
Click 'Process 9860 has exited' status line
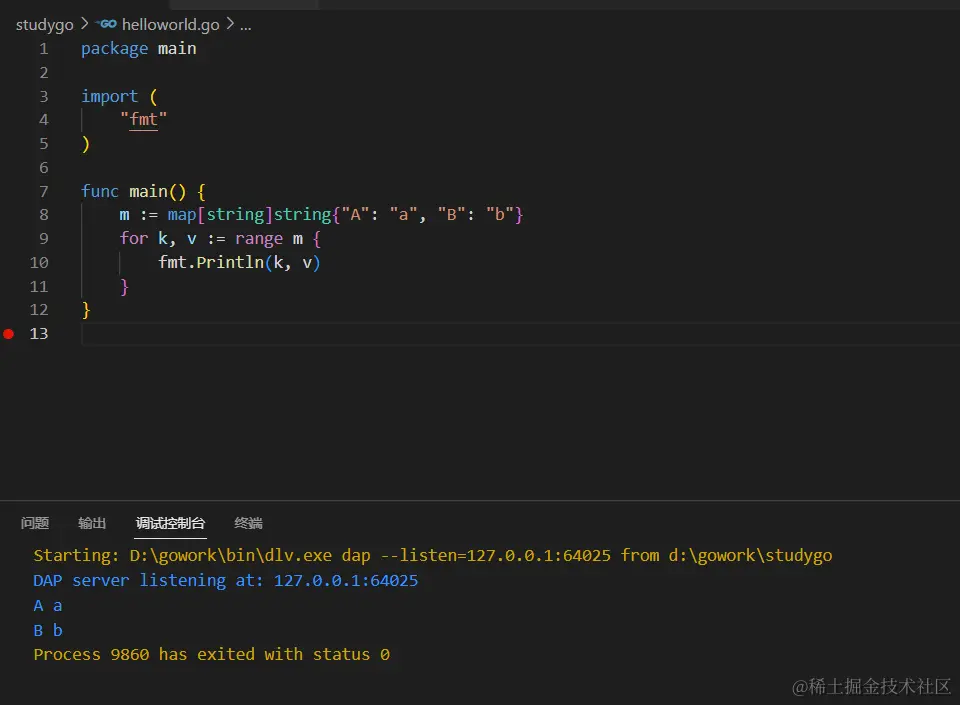[211, 655]
